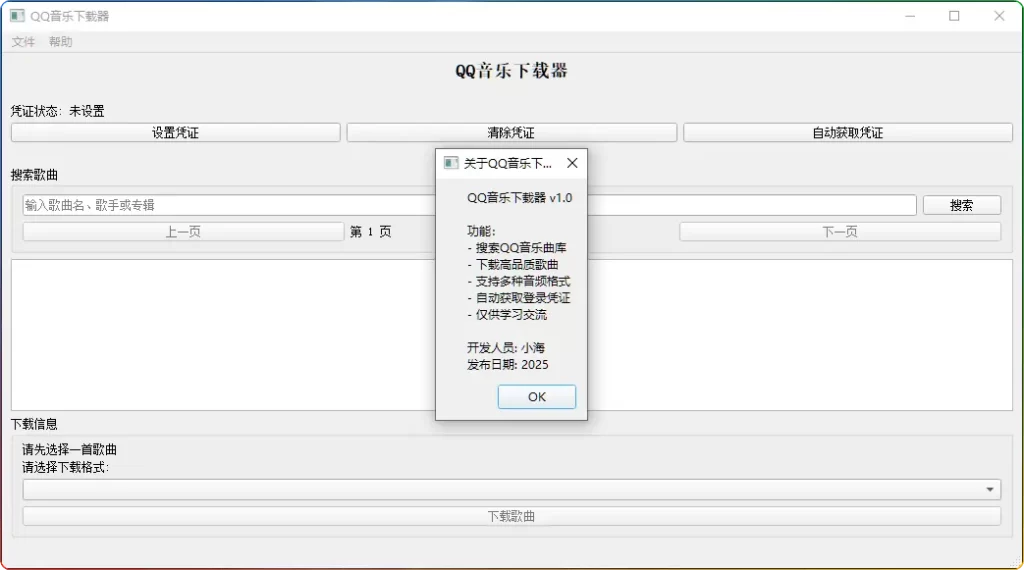Screen dimensions: 1024x570
Task: Close the 关于QQ音乐下载器 dialog
Action: click(572, 163)
